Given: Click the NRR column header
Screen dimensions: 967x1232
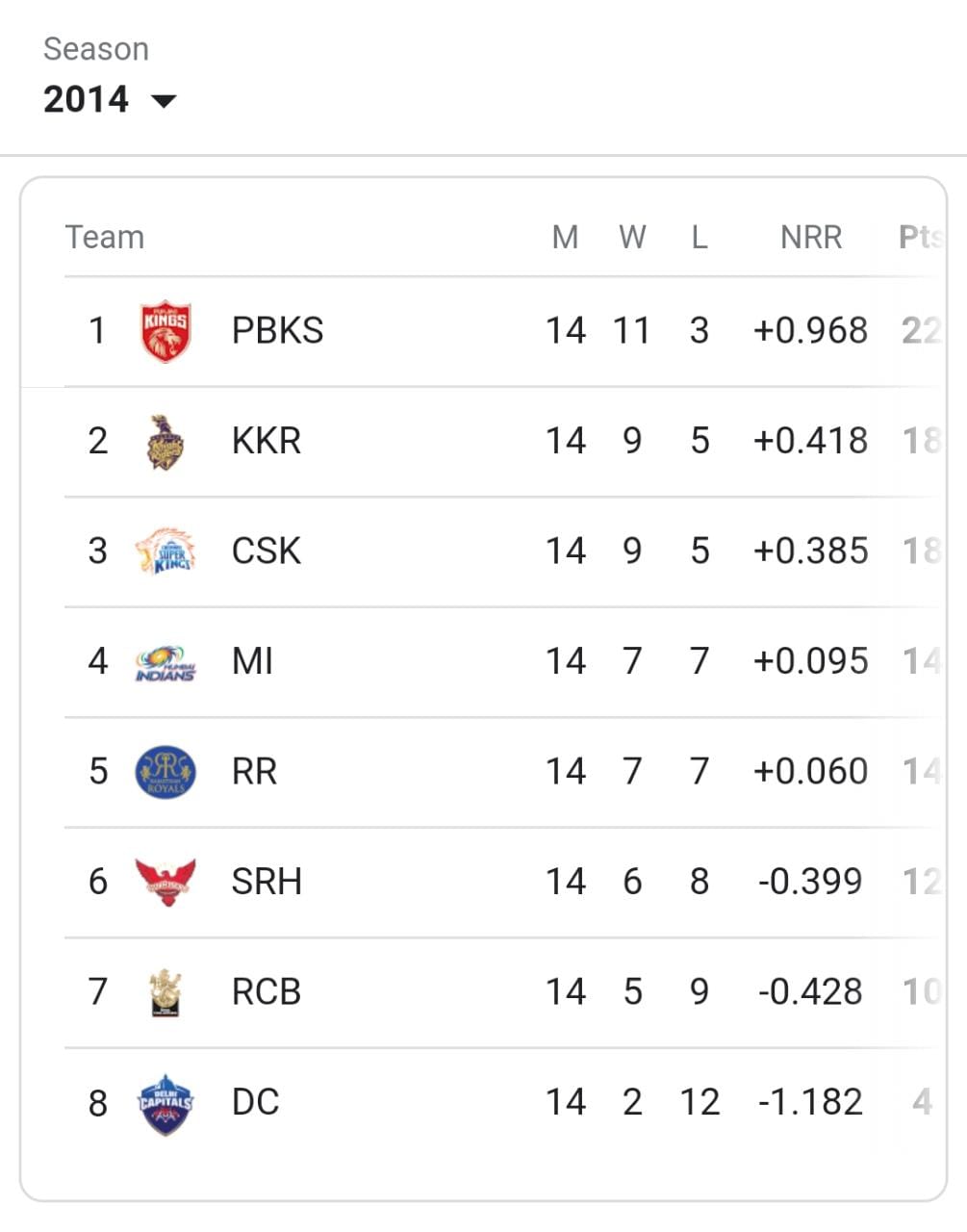Looking at the screenshot, I should pyautogui.click(x=811, y=237).
